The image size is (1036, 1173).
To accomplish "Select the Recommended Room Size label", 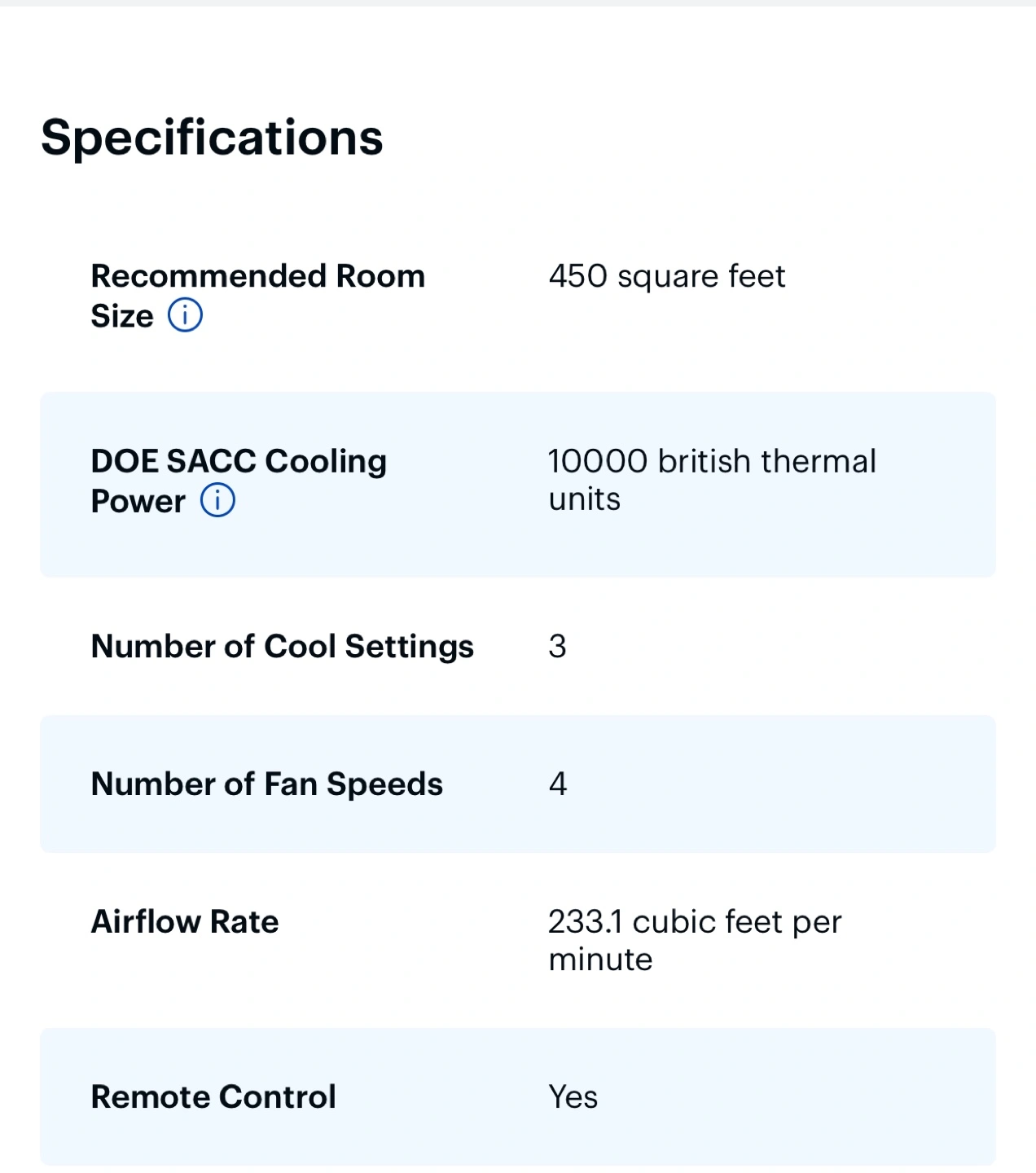I will (257, 277).
